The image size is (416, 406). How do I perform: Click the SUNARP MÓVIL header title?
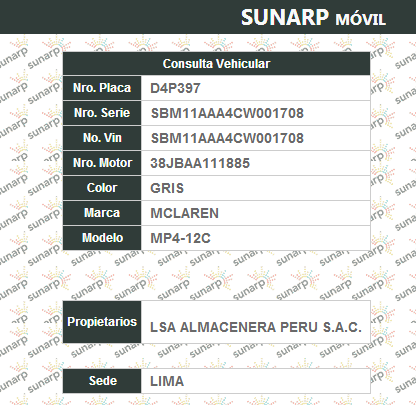click(313, 17)
